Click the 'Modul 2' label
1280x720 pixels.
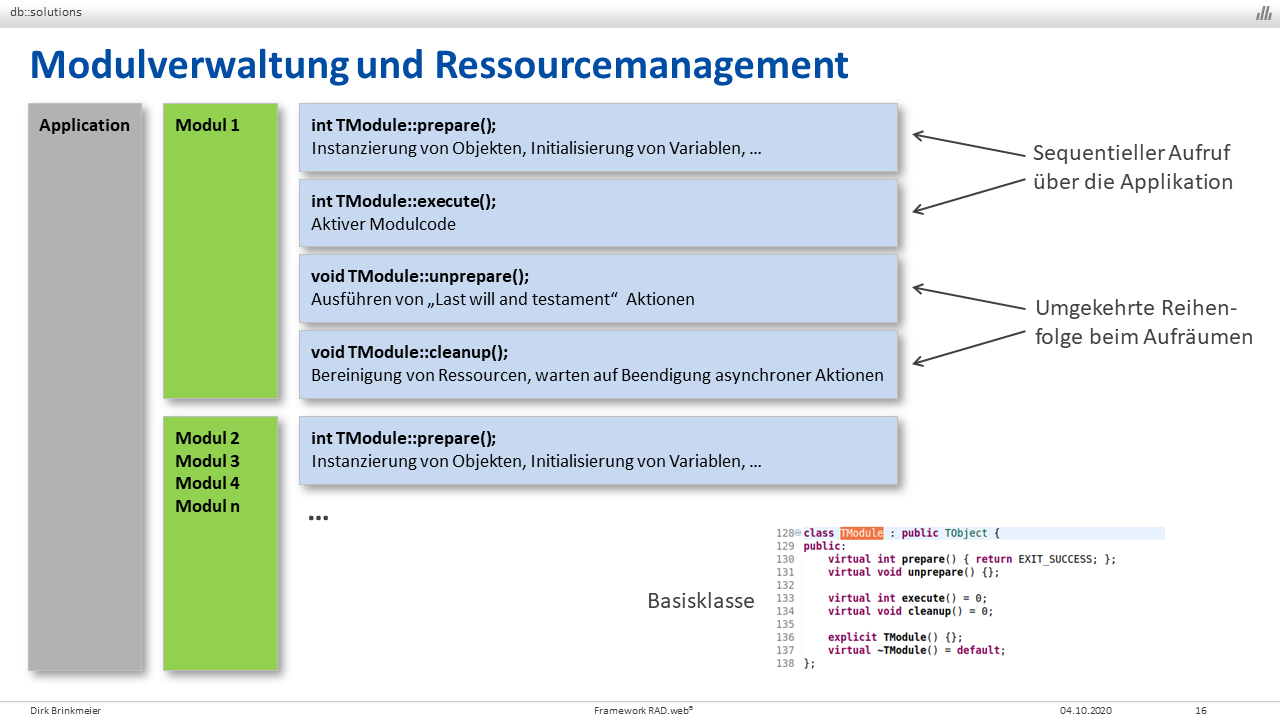pos(207,438)
